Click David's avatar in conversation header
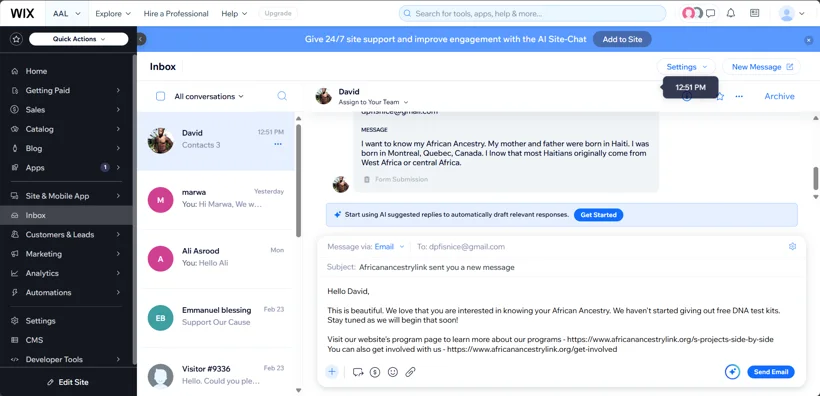820x396 pixels. coord(324,96)
